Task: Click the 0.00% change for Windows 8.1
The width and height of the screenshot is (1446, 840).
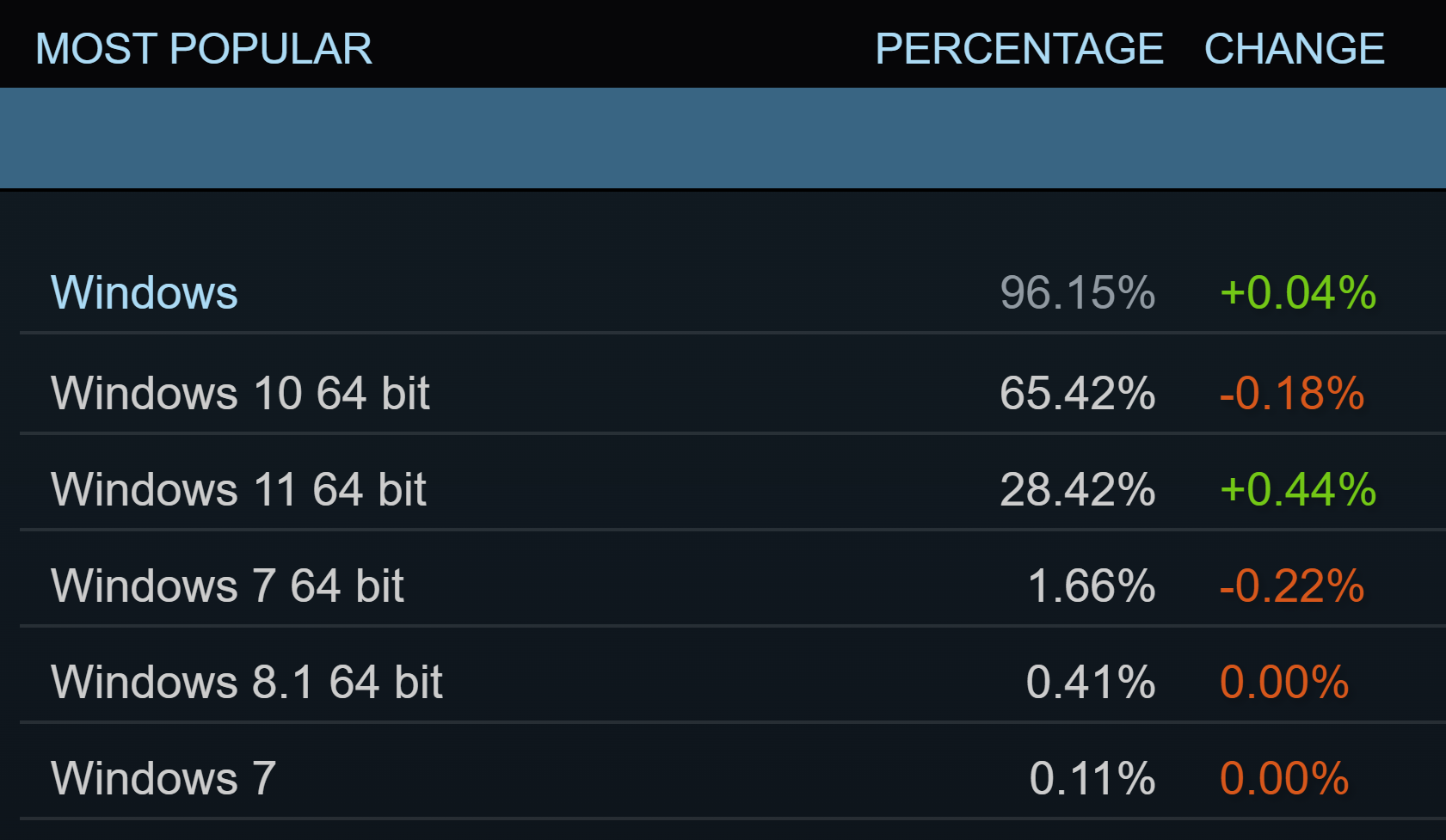Action: tap(1284, 682)
